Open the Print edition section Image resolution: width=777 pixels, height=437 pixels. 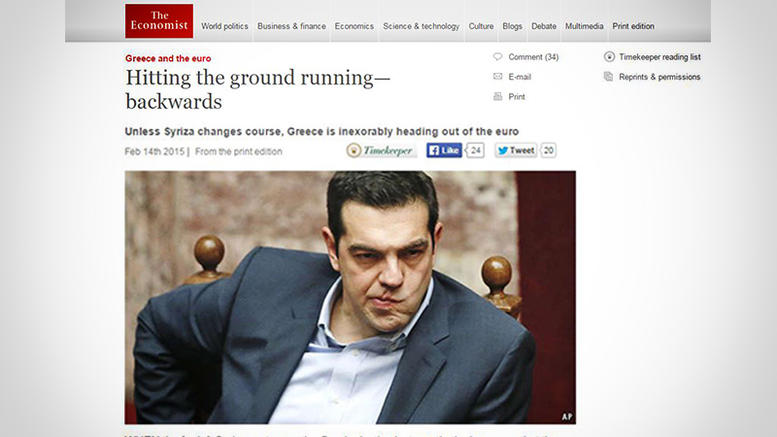click(633, 26)
